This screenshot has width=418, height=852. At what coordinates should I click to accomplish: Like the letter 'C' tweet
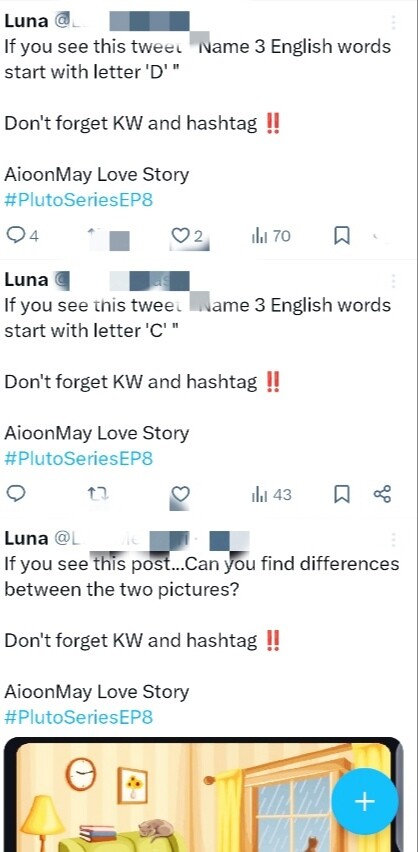click(180, 494)
